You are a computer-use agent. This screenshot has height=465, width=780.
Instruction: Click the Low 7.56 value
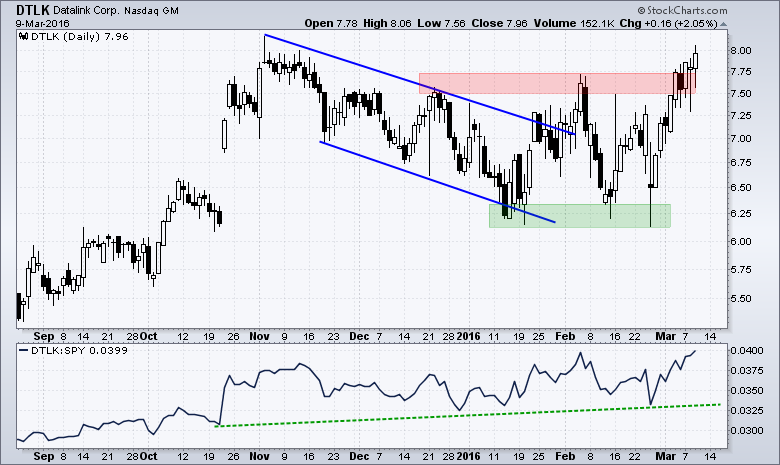tap(441, 23)
